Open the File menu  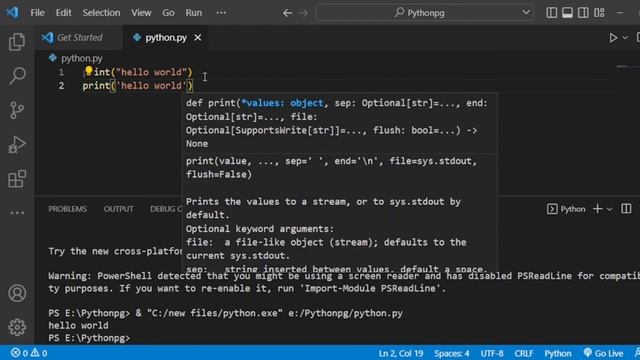point(37,13)
